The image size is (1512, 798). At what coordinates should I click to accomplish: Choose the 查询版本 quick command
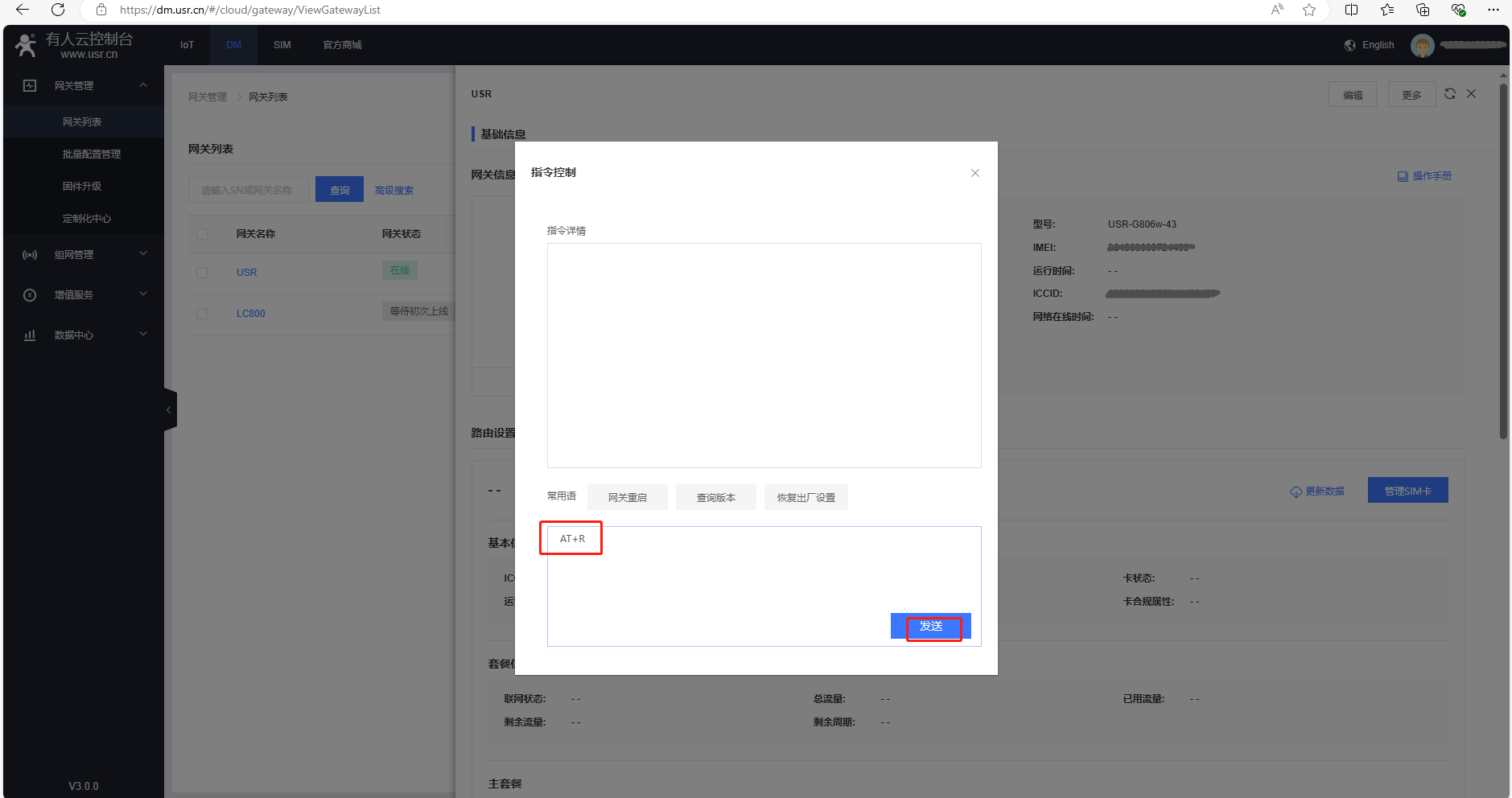pyautogui.click(x=715, y=498)
